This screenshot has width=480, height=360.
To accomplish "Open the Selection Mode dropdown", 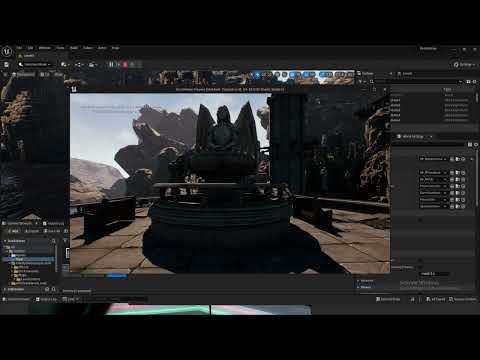I will (x=35, y=65).
